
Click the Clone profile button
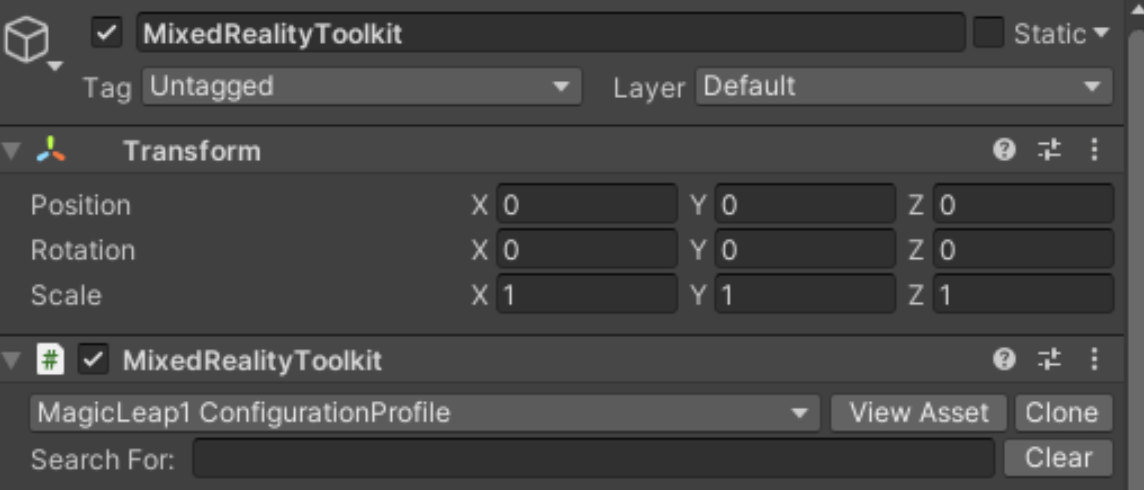1062,413
